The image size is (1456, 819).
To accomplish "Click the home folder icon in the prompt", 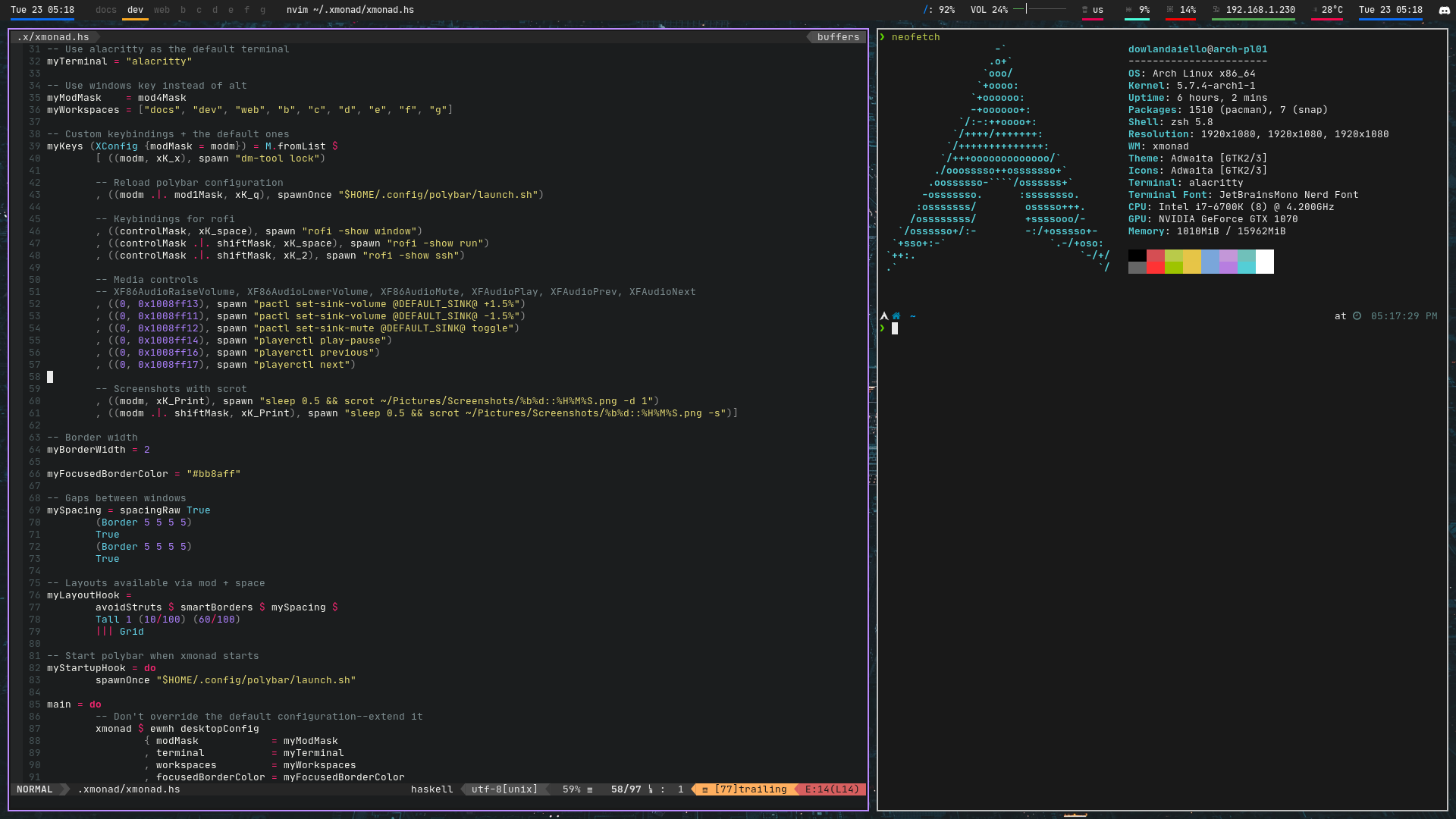I will [x=896, y=316].
